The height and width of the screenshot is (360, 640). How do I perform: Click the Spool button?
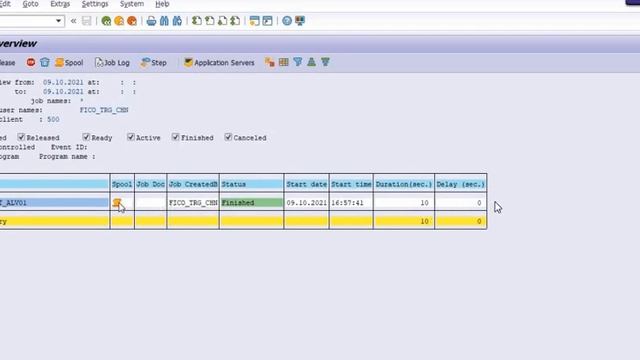point(69,62)
